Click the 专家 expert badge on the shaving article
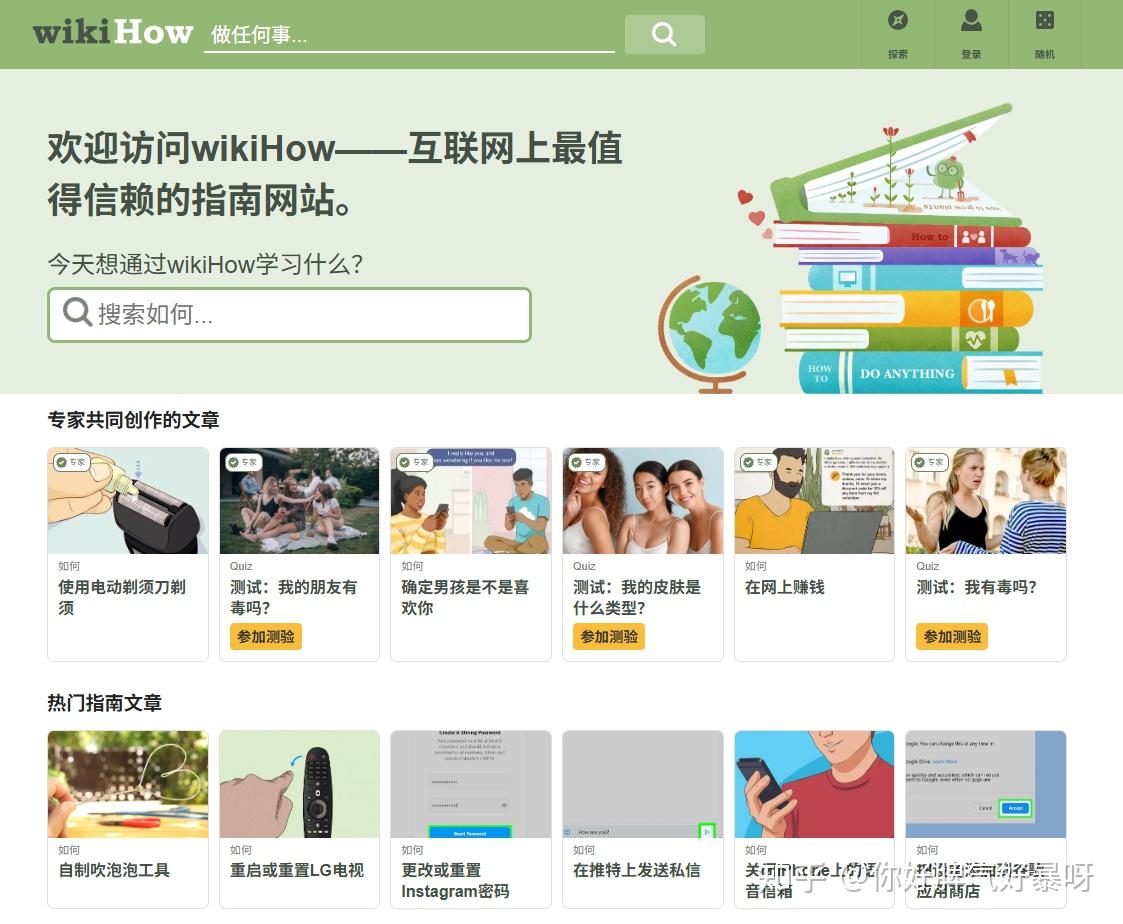The image size is (1123, 924). 71,462
